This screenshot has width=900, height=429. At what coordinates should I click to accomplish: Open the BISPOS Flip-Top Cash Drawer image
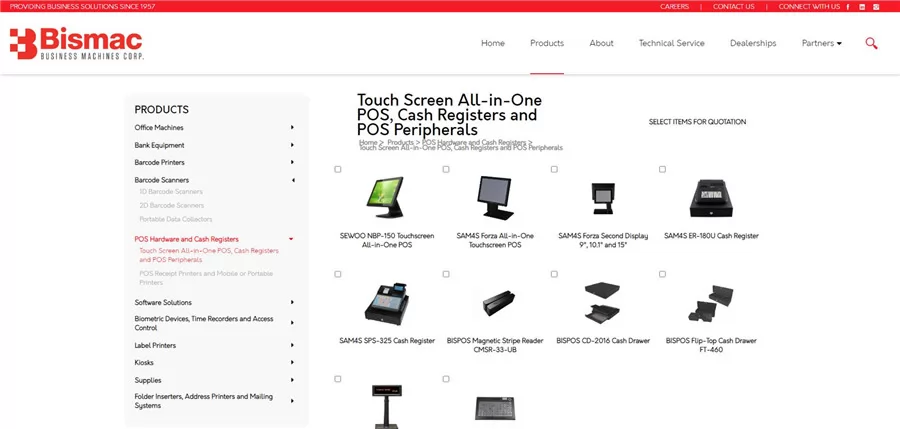[x=711, y=303]
